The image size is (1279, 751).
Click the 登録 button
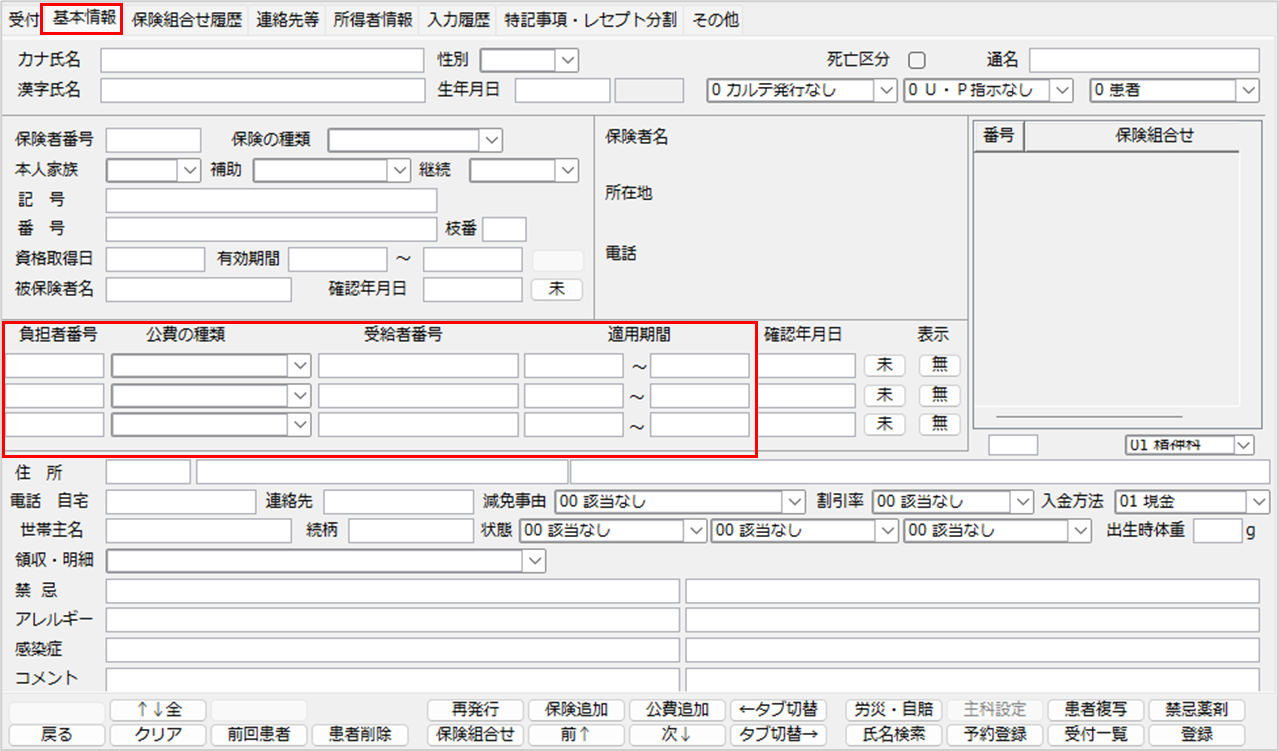[x=1197, y=734]
